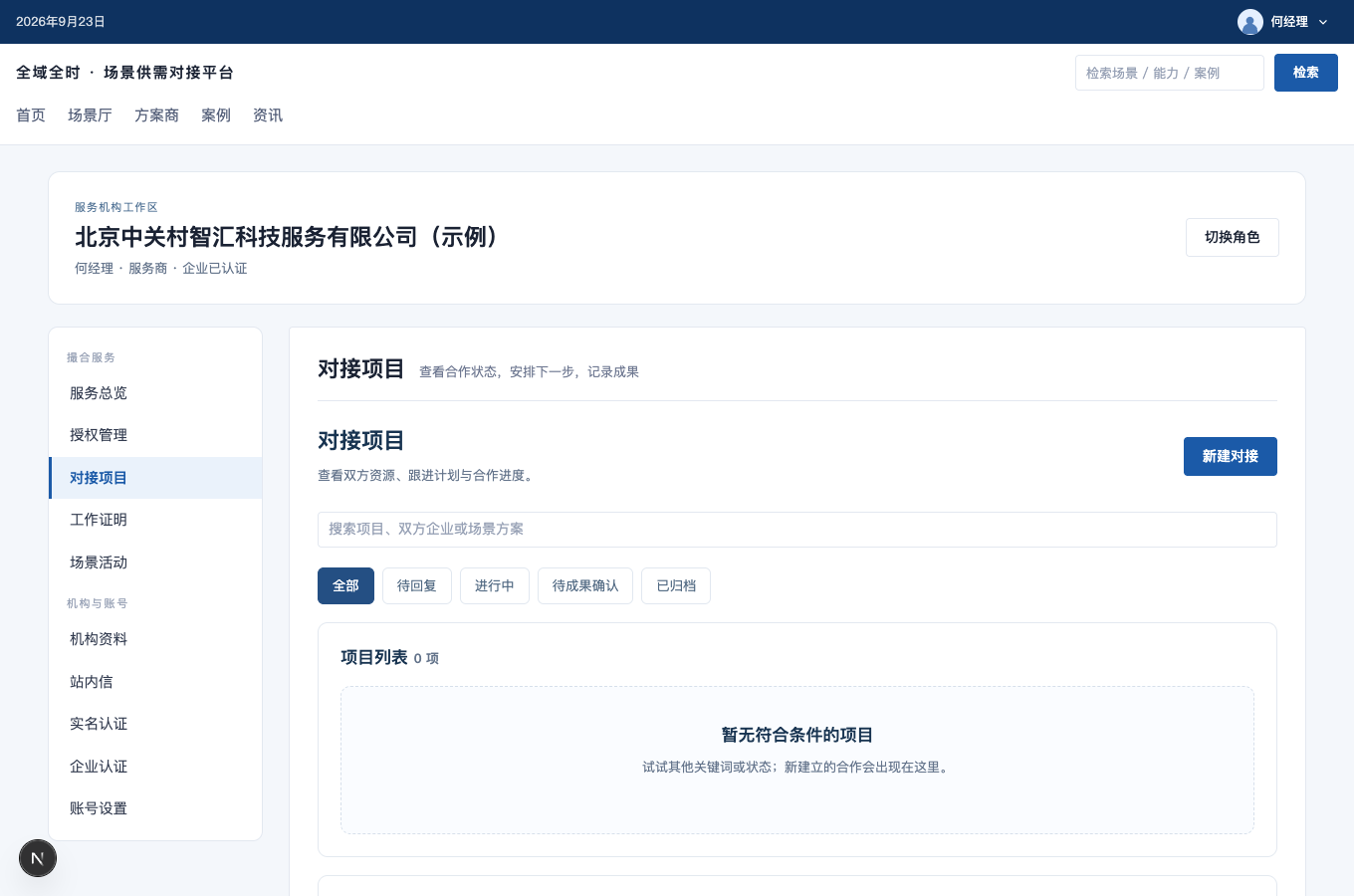This screenshot has height=896, width=1354.
Task: Click the 暂无符合条件的项目 empty-state text
Action: (x=797, y=735)
